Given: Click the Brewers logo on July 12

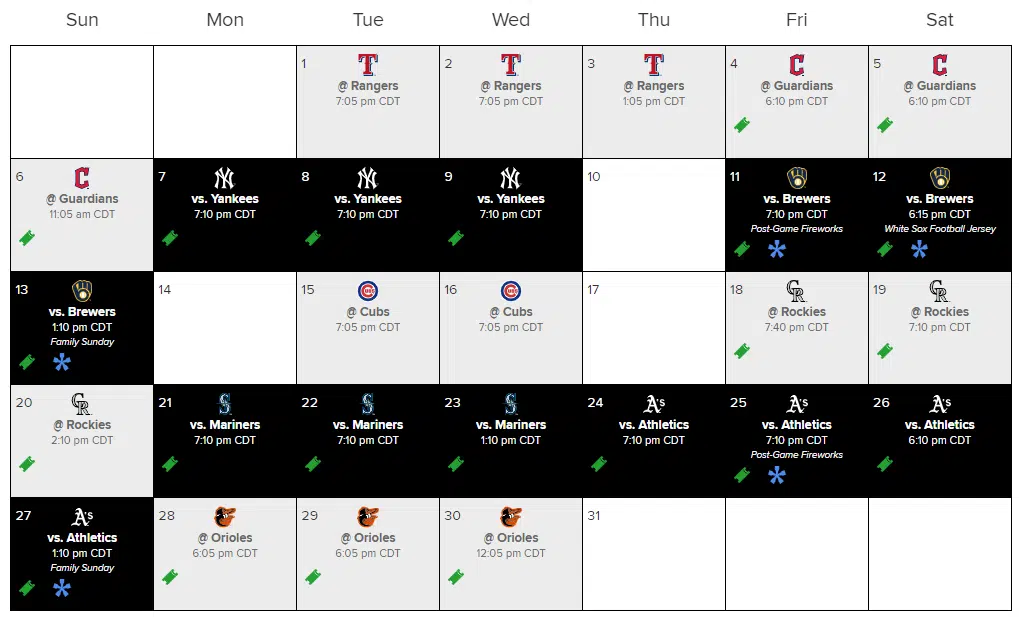Looking at the screenshot, I should 940,178.
